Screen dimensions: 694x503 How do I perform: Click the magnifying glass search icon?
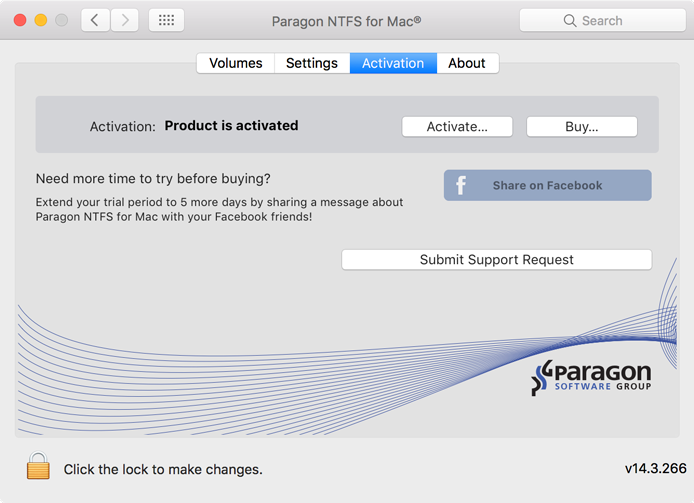pos(570,20)
